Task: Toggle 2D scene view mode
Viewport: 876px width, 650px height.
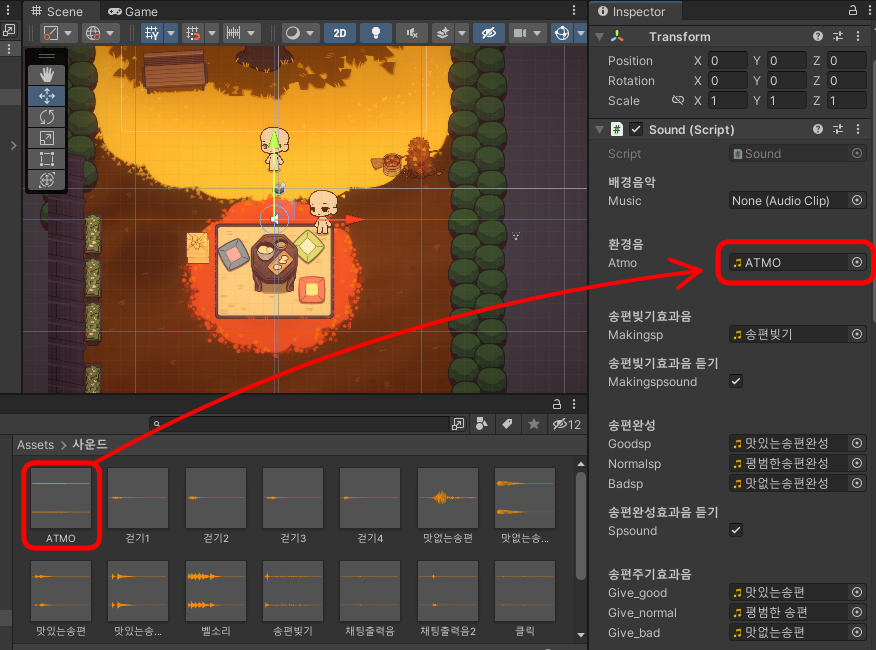Action: pos(340,33)
